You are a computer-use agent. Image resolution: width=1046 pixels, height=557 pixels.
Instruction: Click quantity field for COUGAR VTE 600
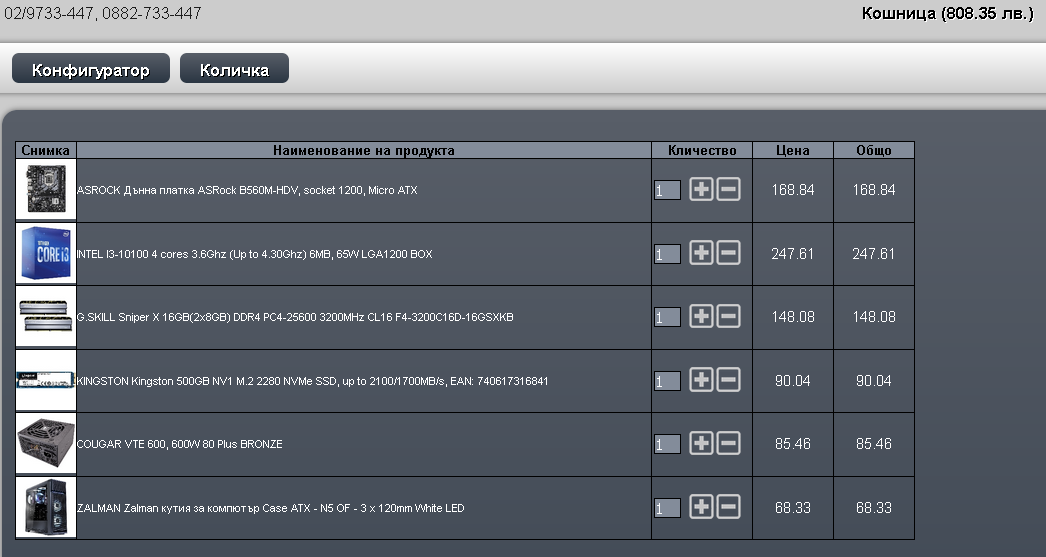667,444
